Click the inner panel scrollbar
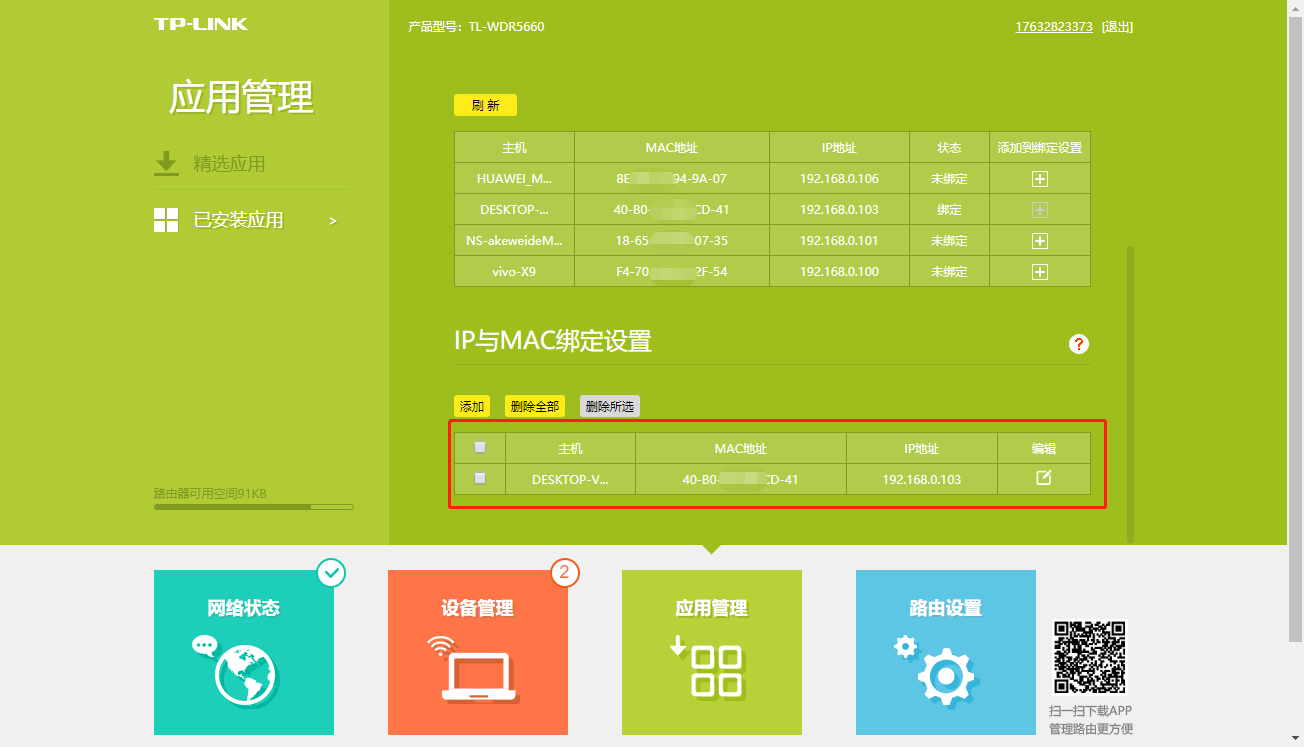Viewport: 1304px width, 747px height. pos(1131,393)
